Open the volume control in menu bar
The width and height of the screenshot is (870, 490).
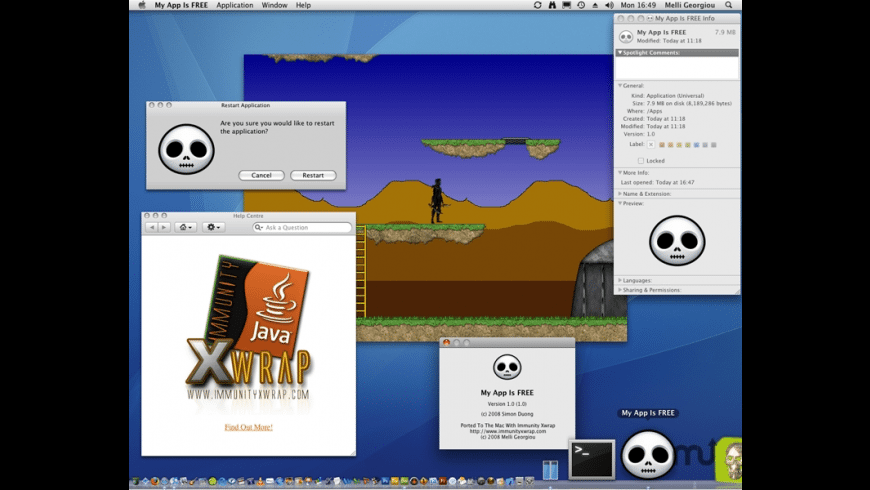coord(609,5)
